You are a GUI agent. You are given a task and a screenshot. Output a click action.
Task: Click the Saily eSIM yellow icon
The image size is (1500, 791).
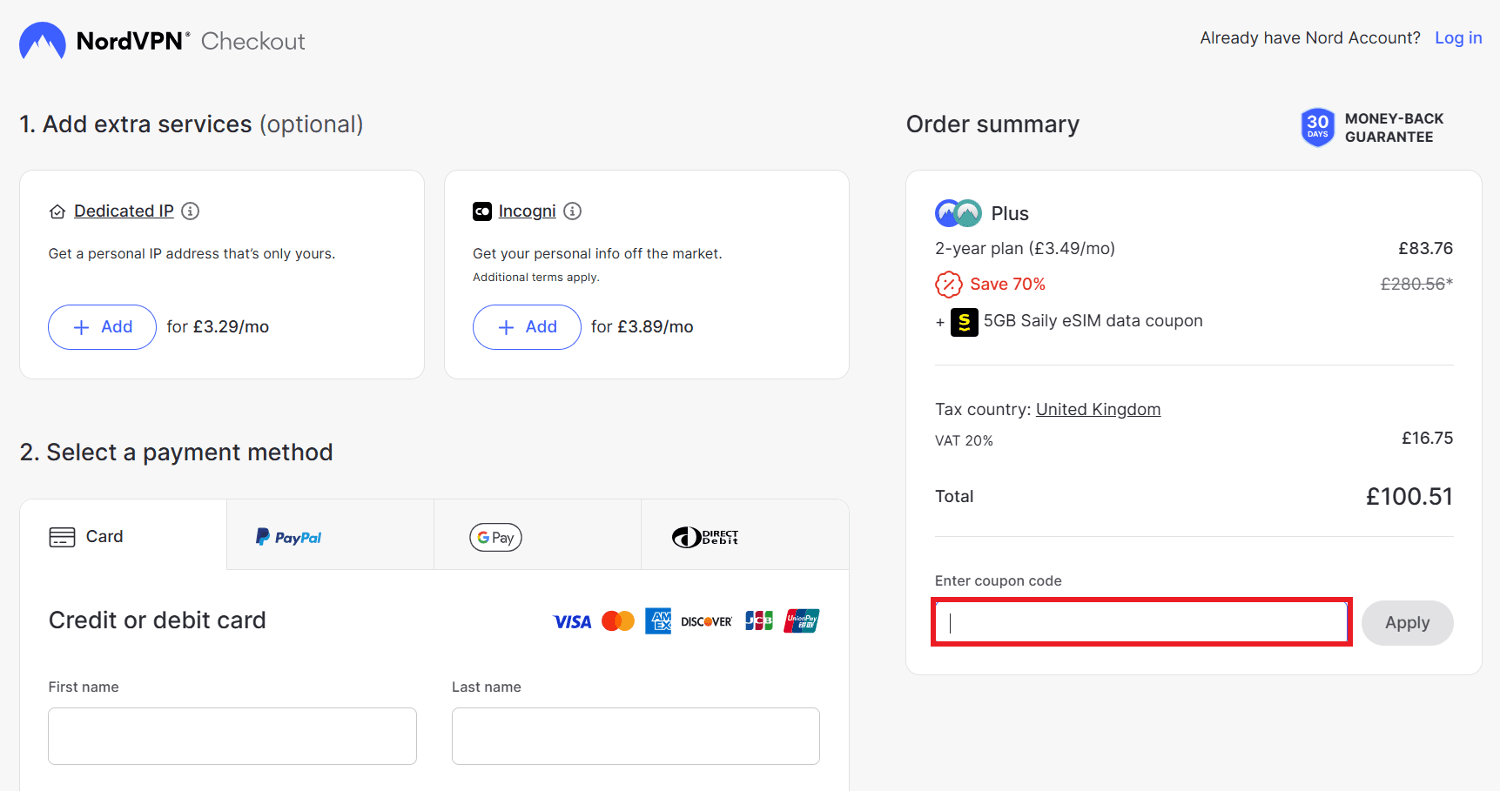click(964, 322)
